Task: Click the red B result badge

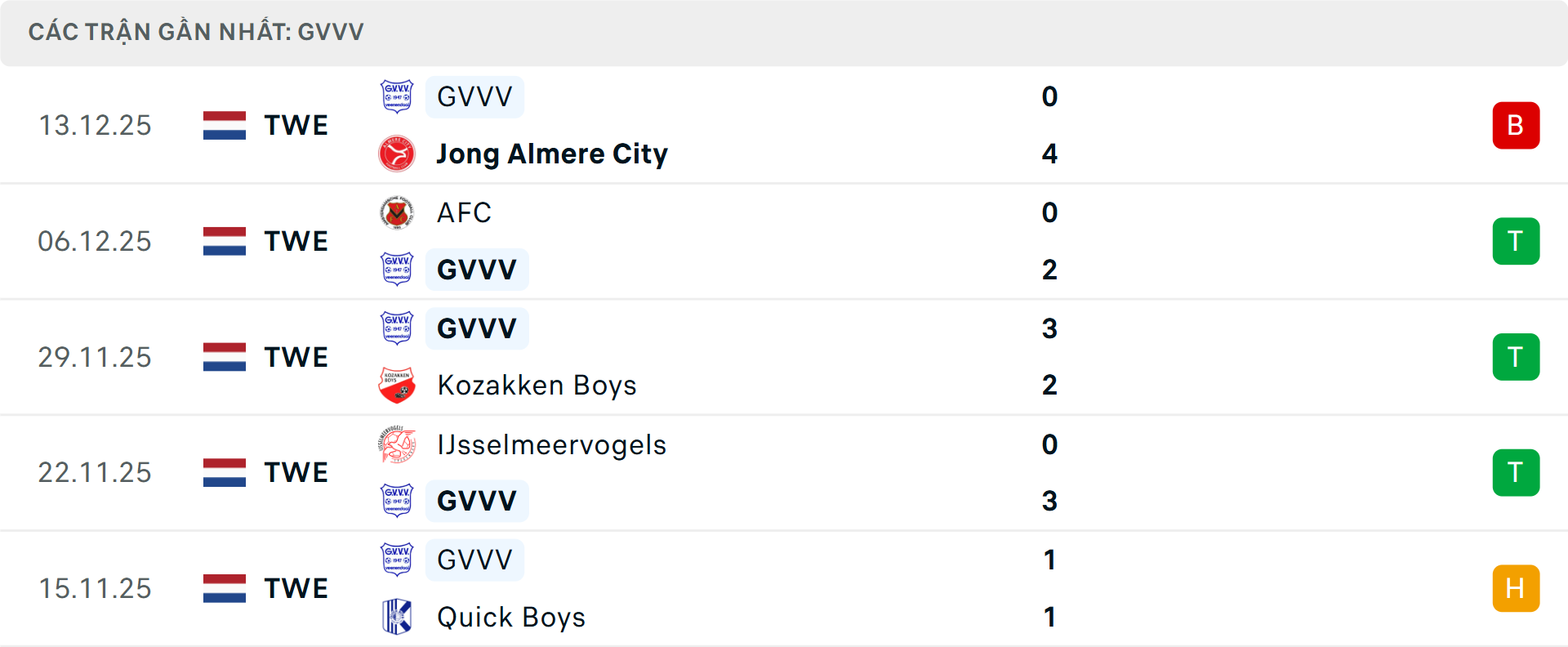Action: tap(1516, 125)
